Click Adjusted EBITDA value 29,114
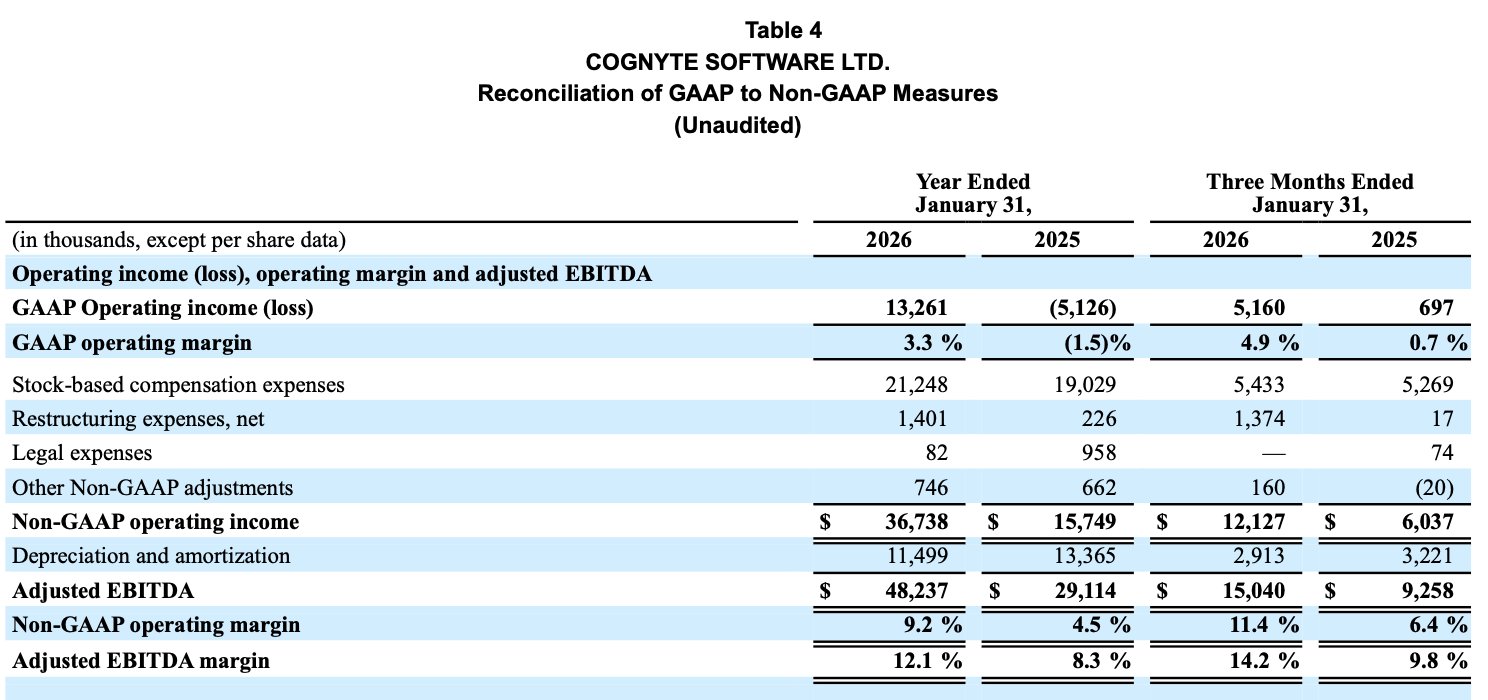The image size is (1488, 700). 1085,591
